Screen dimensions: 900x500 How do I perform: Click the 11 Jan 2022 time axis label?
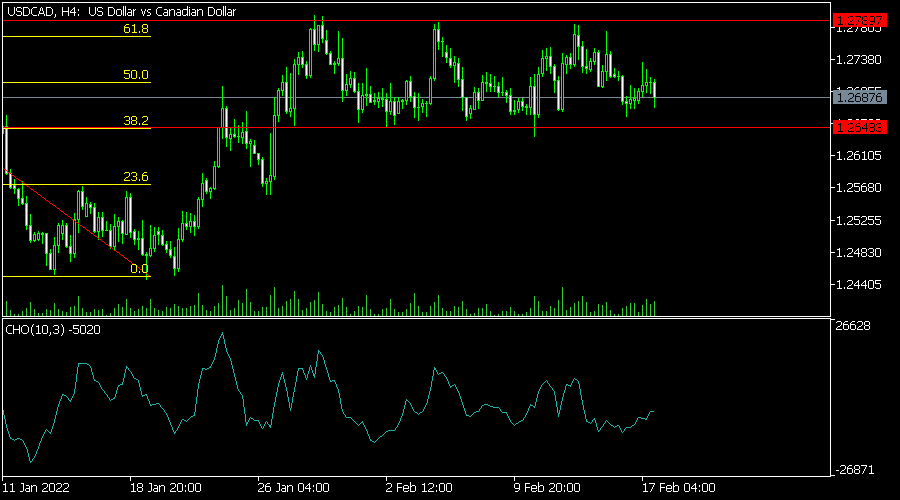point(36,488)
